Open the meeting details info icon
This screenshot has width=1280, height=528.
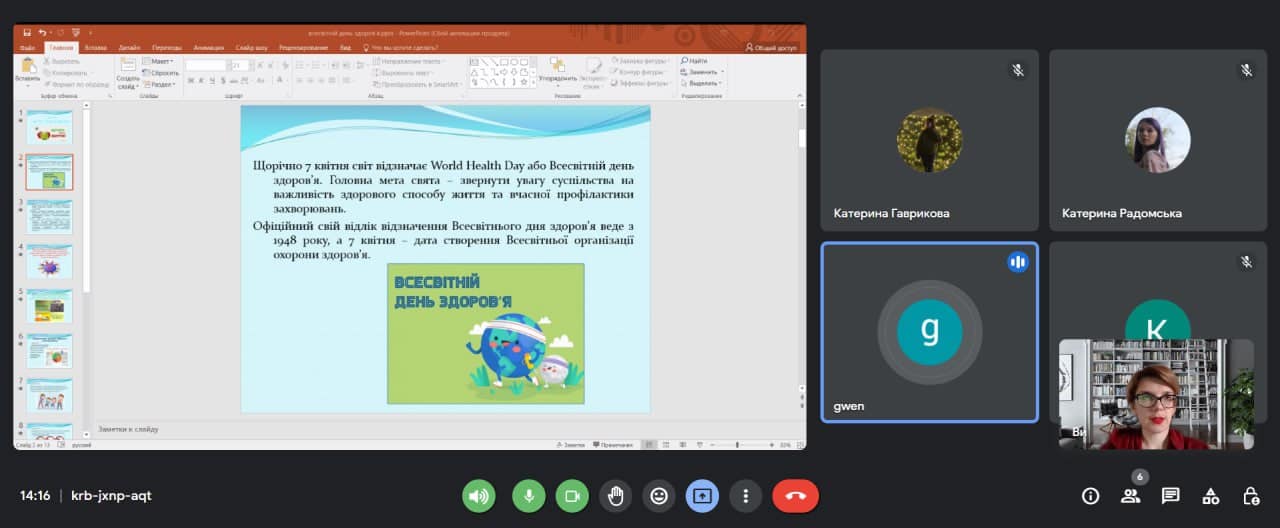coord(1090,496)
